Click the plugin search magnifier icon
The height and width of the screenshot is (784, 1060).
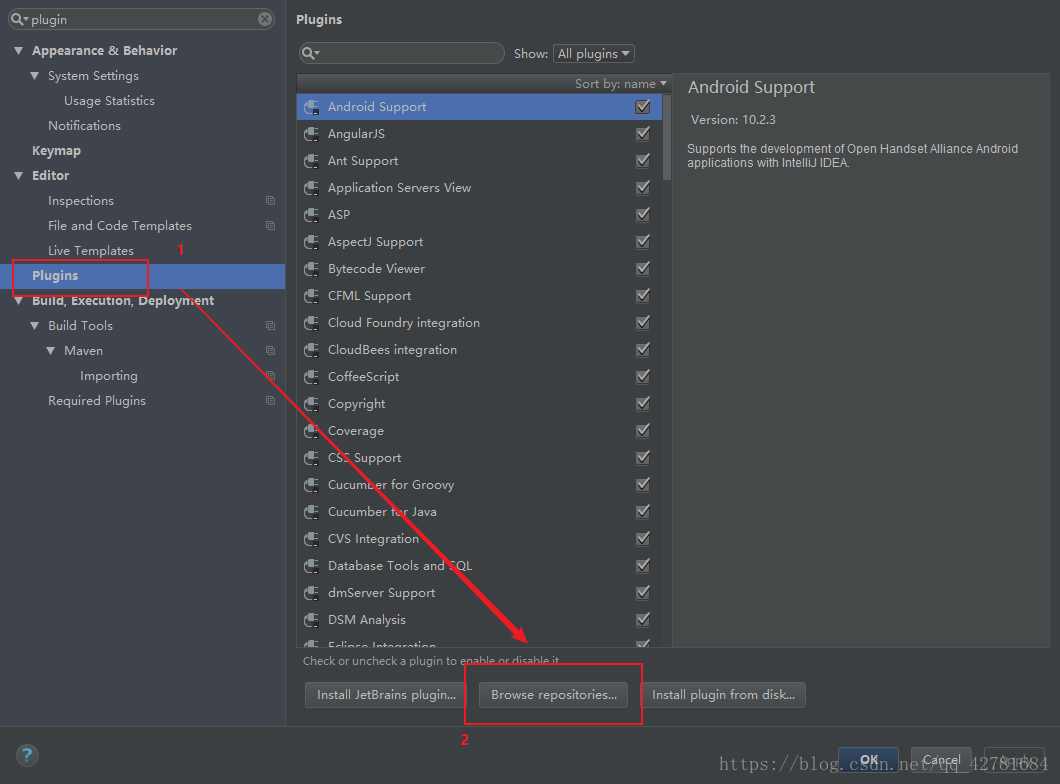coord(310,53)
